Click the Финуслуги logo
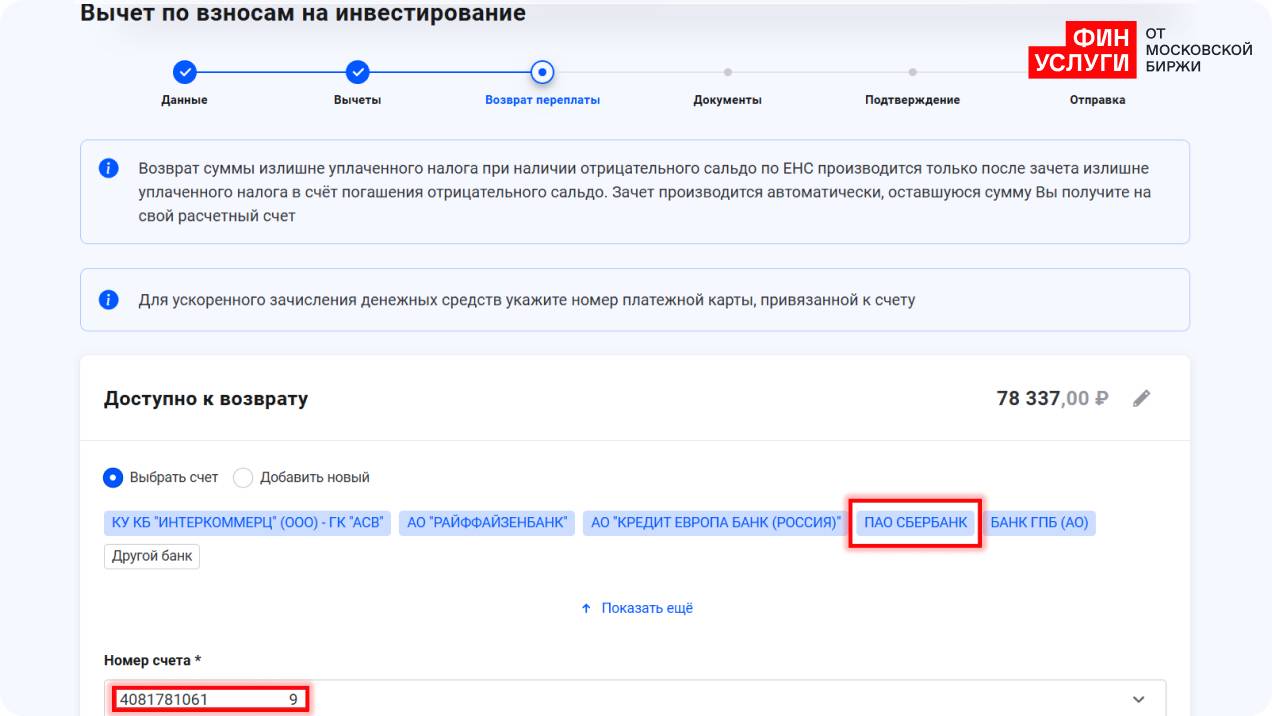The width and height of the screenshot is (1272, 716). pos(1139,50)
